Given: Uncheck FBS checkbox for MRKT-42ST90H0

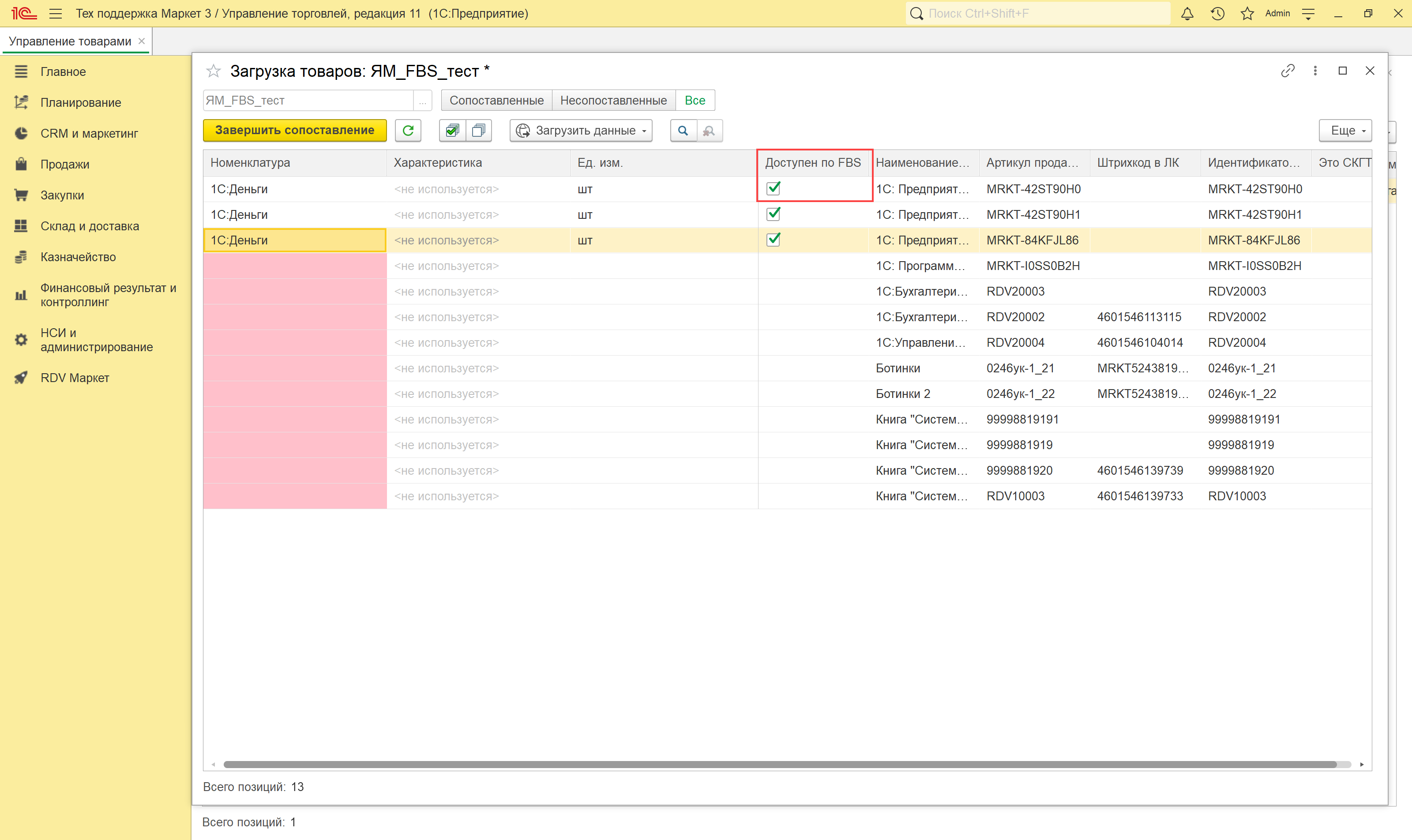Looking at the screenshot, I should pos(774,188).
